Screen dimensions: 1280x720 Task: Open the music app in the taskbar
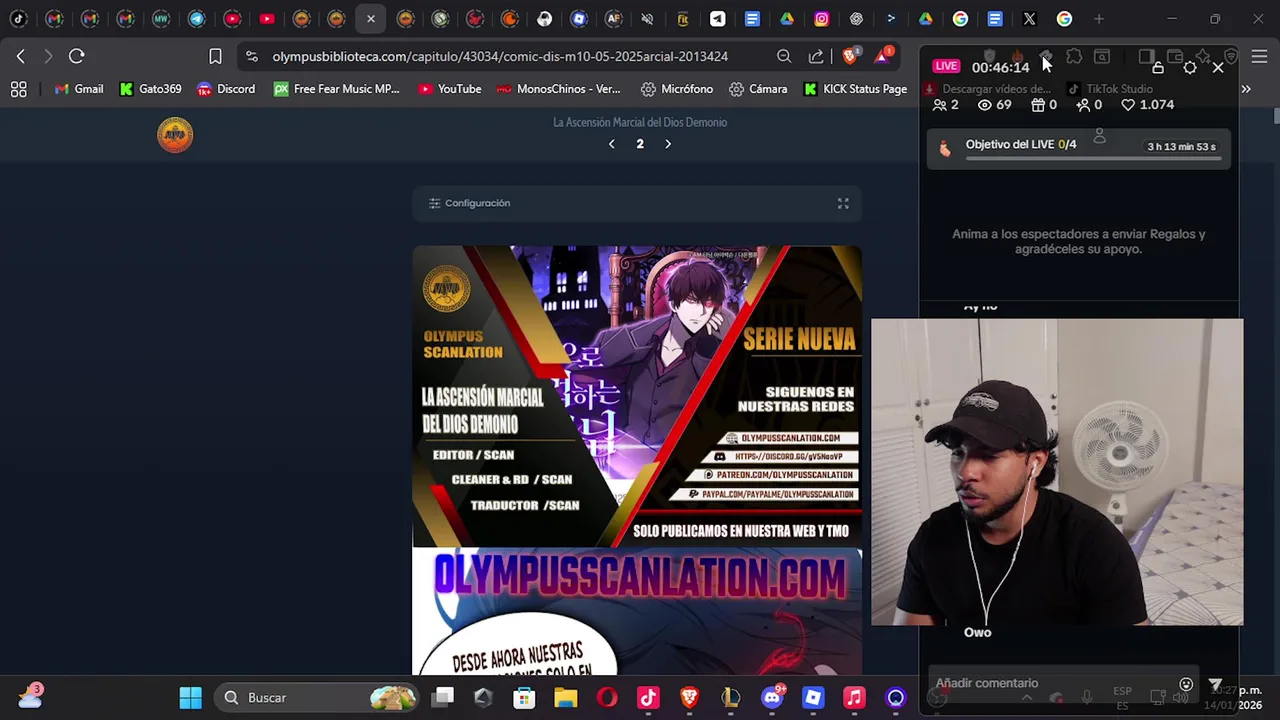[x=854, y=697]
